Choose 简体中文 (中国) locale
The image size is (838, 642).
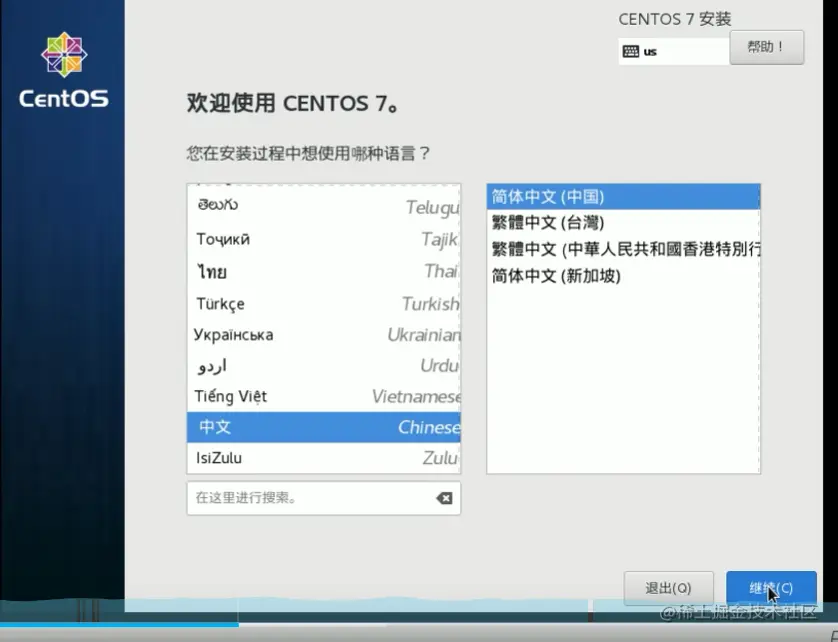click(623, 197)
